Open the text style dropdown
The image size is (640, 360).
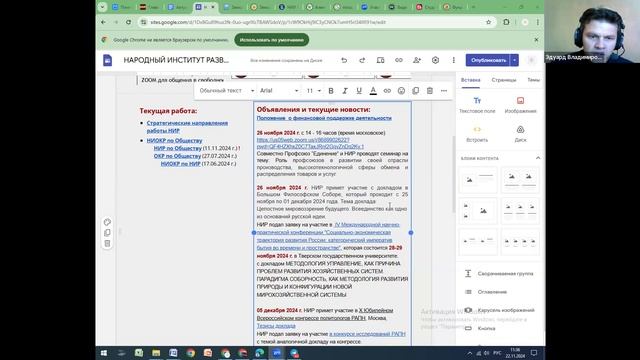tap(227, 91)
